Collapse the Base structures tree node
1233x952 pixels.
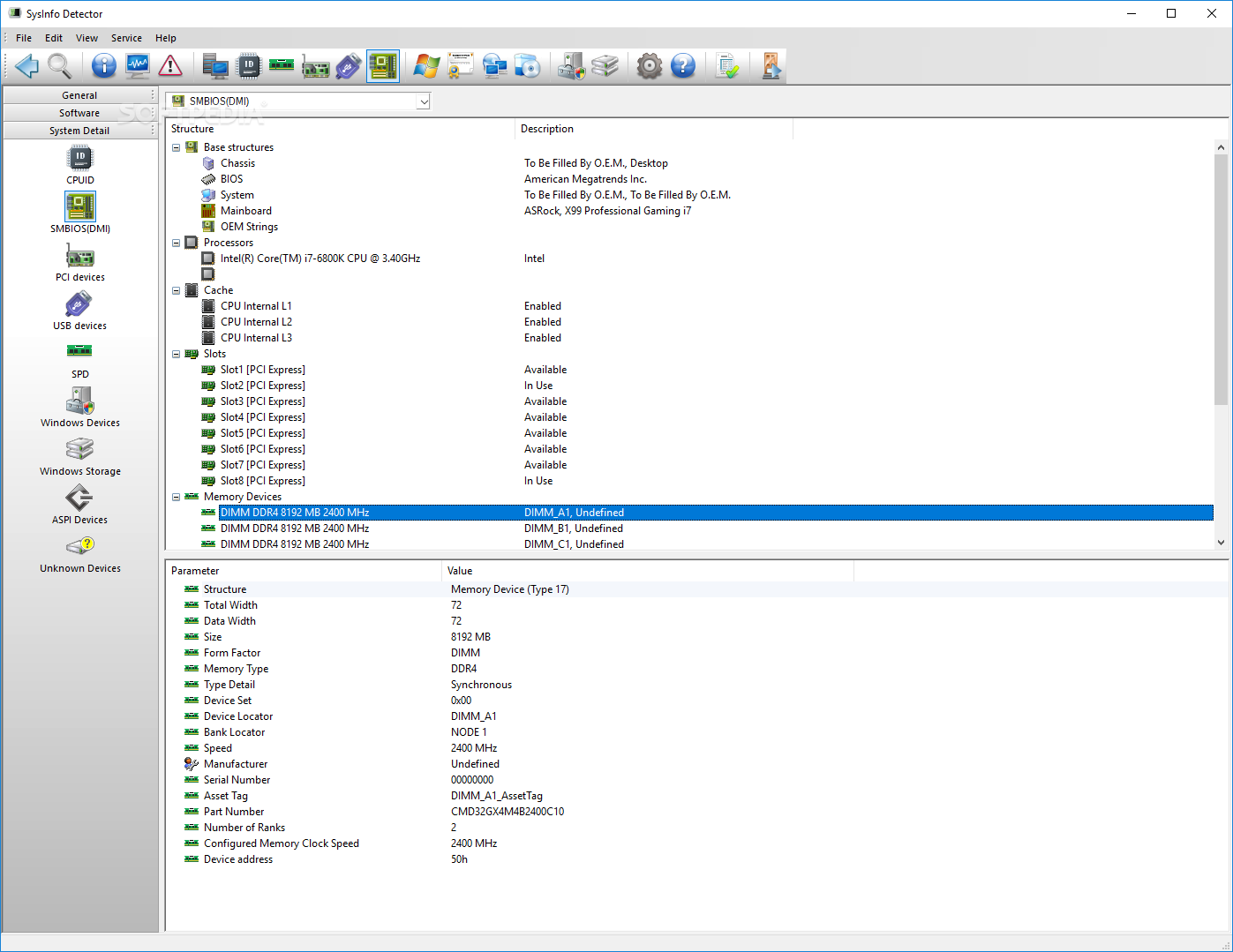pyautogui.click(x=176, y=147)
